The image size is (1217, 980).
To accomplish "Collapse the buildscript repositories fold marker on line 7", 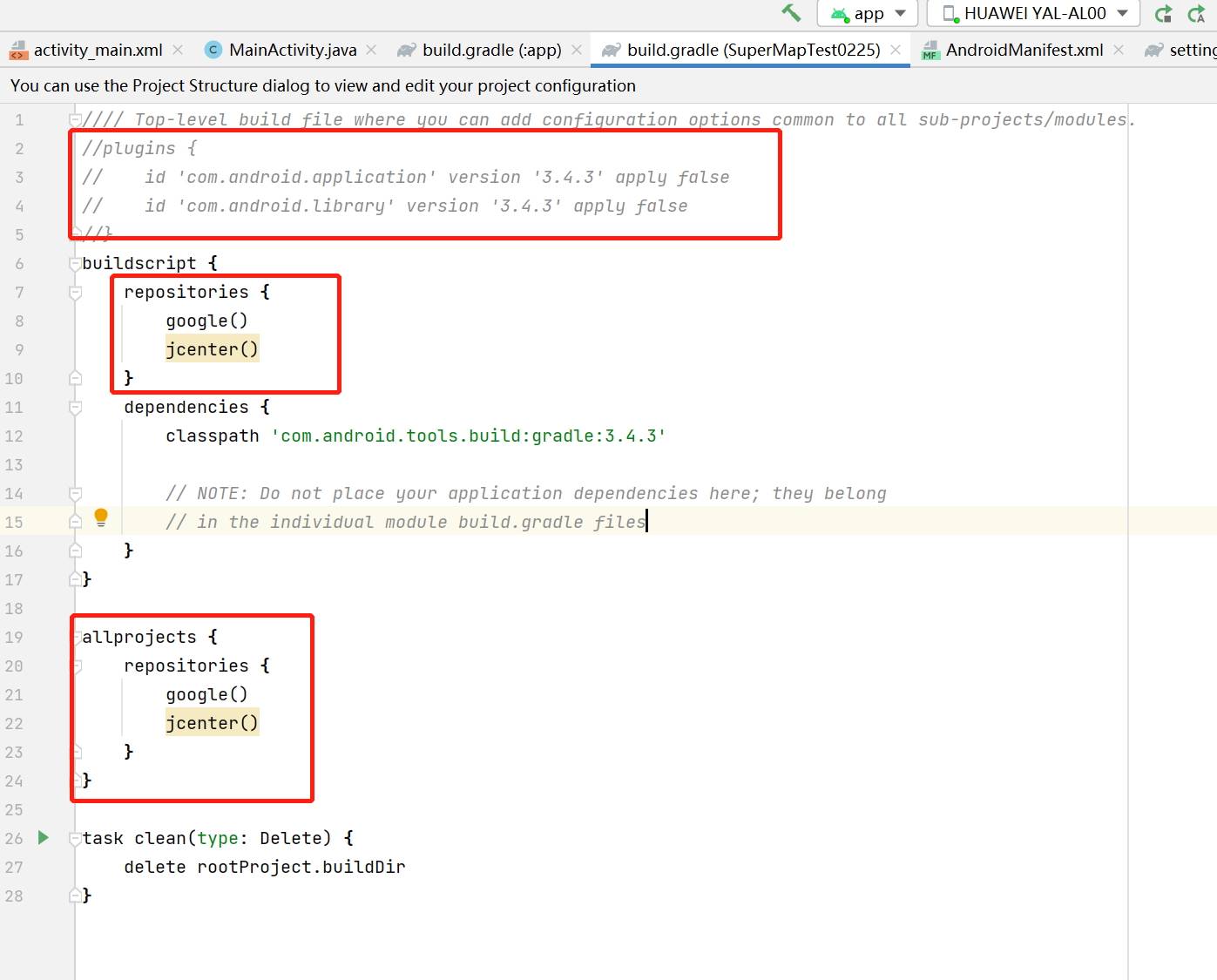I will pyautogui.click(x=76, y=293).
